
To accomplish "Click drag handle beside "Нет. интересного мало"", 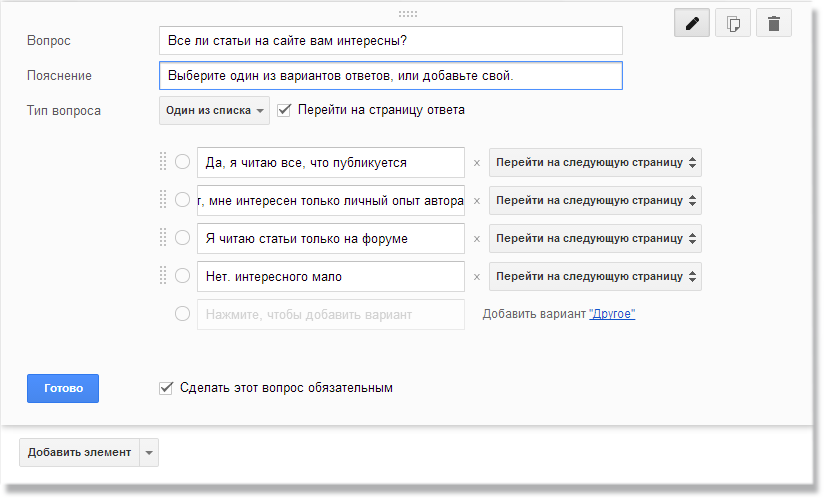I will click(x=163, y=276).
